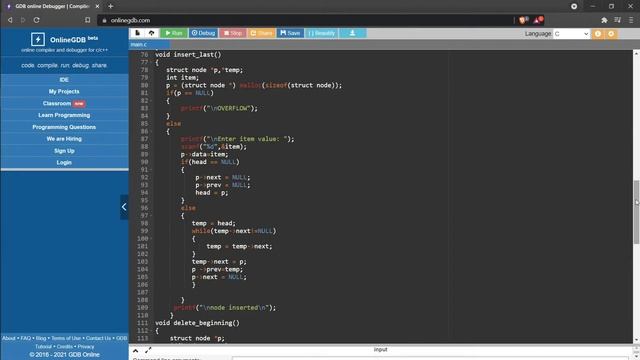Click line 109's printf node inserted text
The height and width of the screenshot is (360, 640).
[225, 308]
